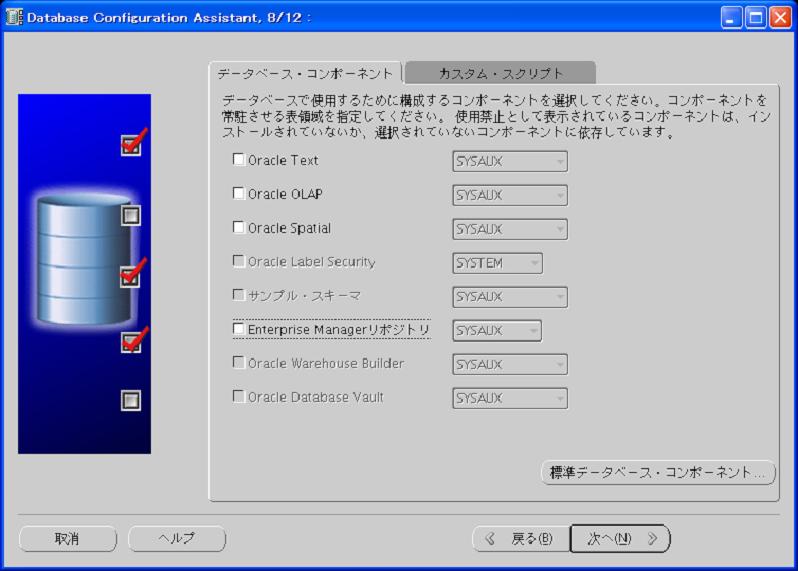Open help with the ヘルプ button
This screenshot has height=571, width=798.
177,538
